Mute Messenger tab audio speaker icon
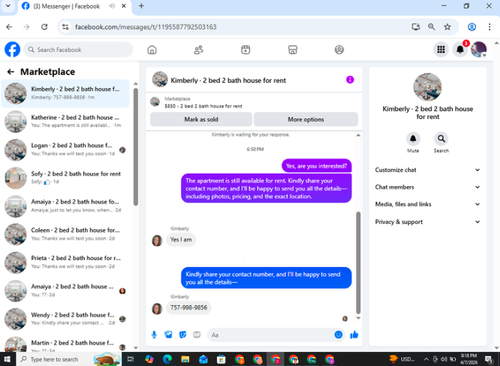The image size is (500, 366). pyautogui.click(x=112, y=6)
